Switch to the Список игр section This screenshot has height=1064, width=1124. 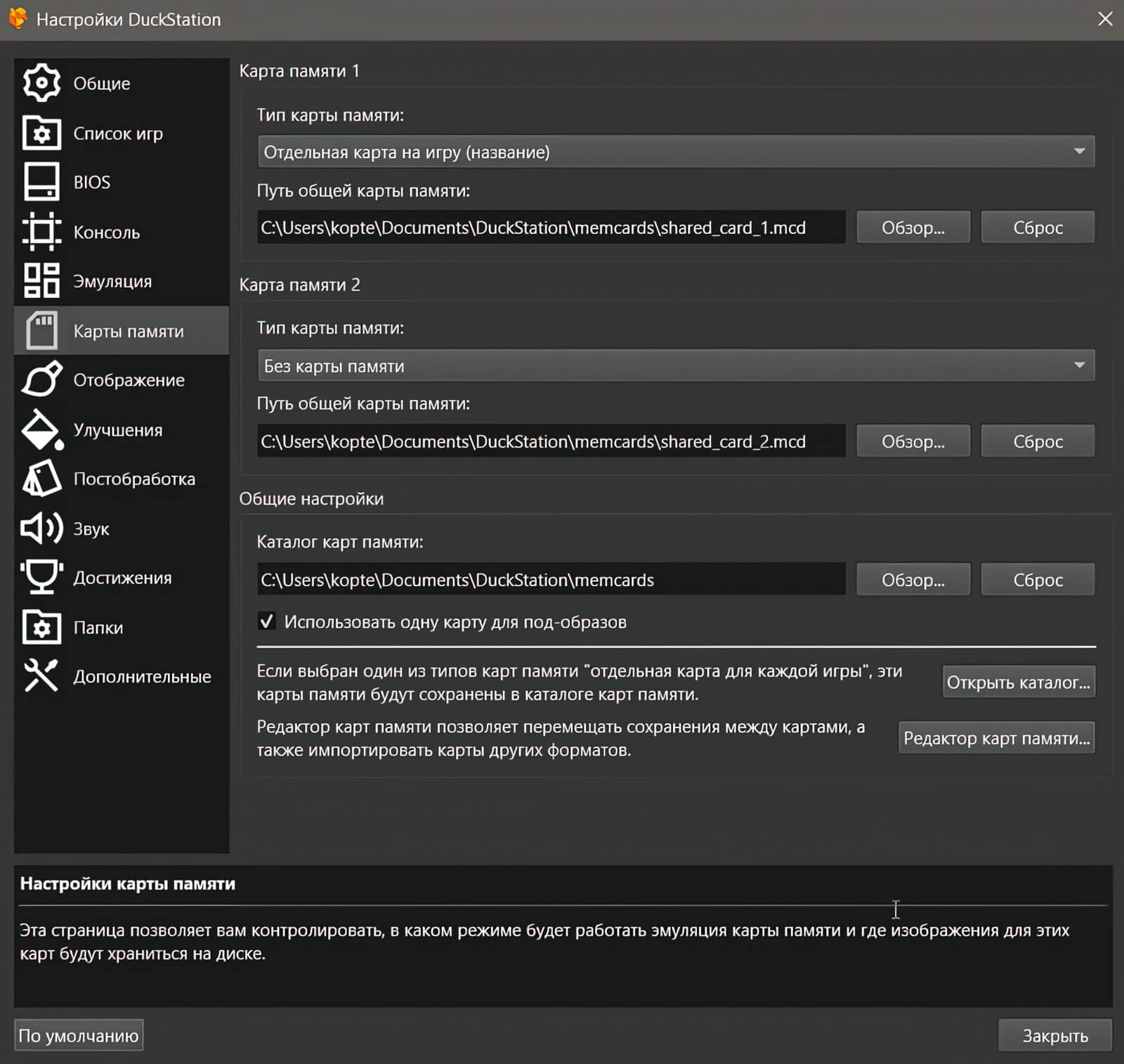[x=122, y=133]
